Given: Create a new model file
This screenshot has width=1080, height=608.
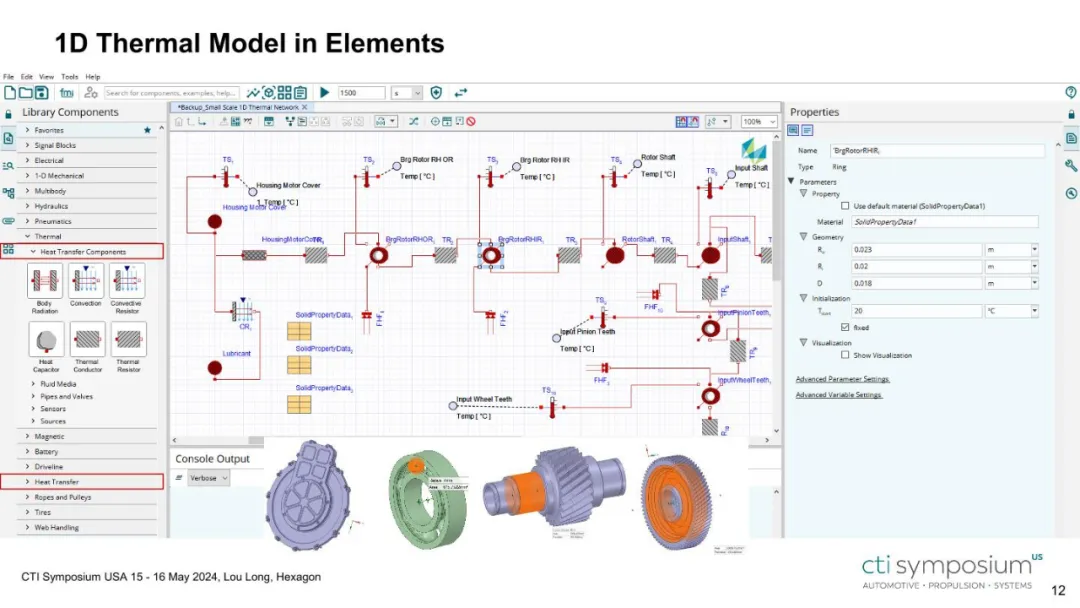Looking at the screenshot, I should (10, 92).
